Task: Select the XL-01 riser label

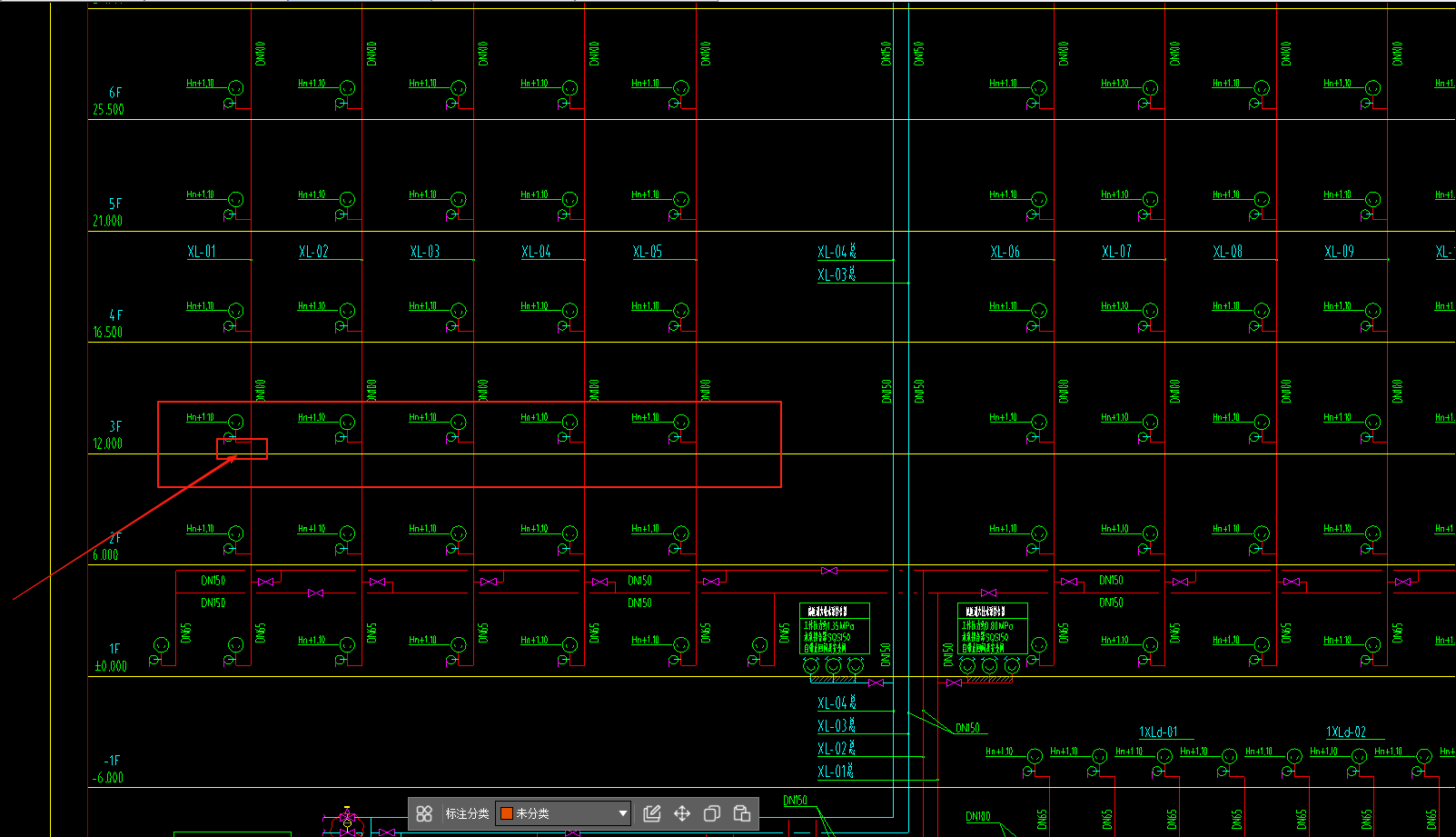Action: tap(202, 252)
